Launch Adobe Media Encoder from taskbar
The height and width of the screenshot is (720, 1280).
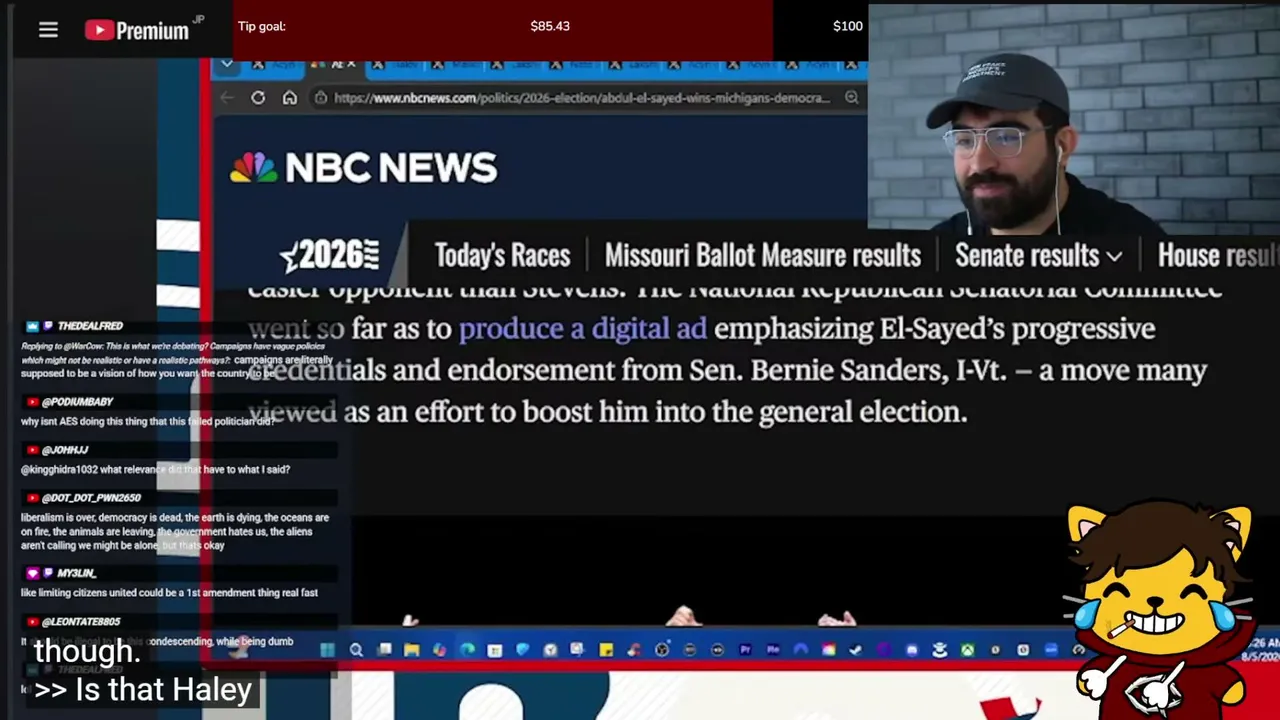point(773,650)
